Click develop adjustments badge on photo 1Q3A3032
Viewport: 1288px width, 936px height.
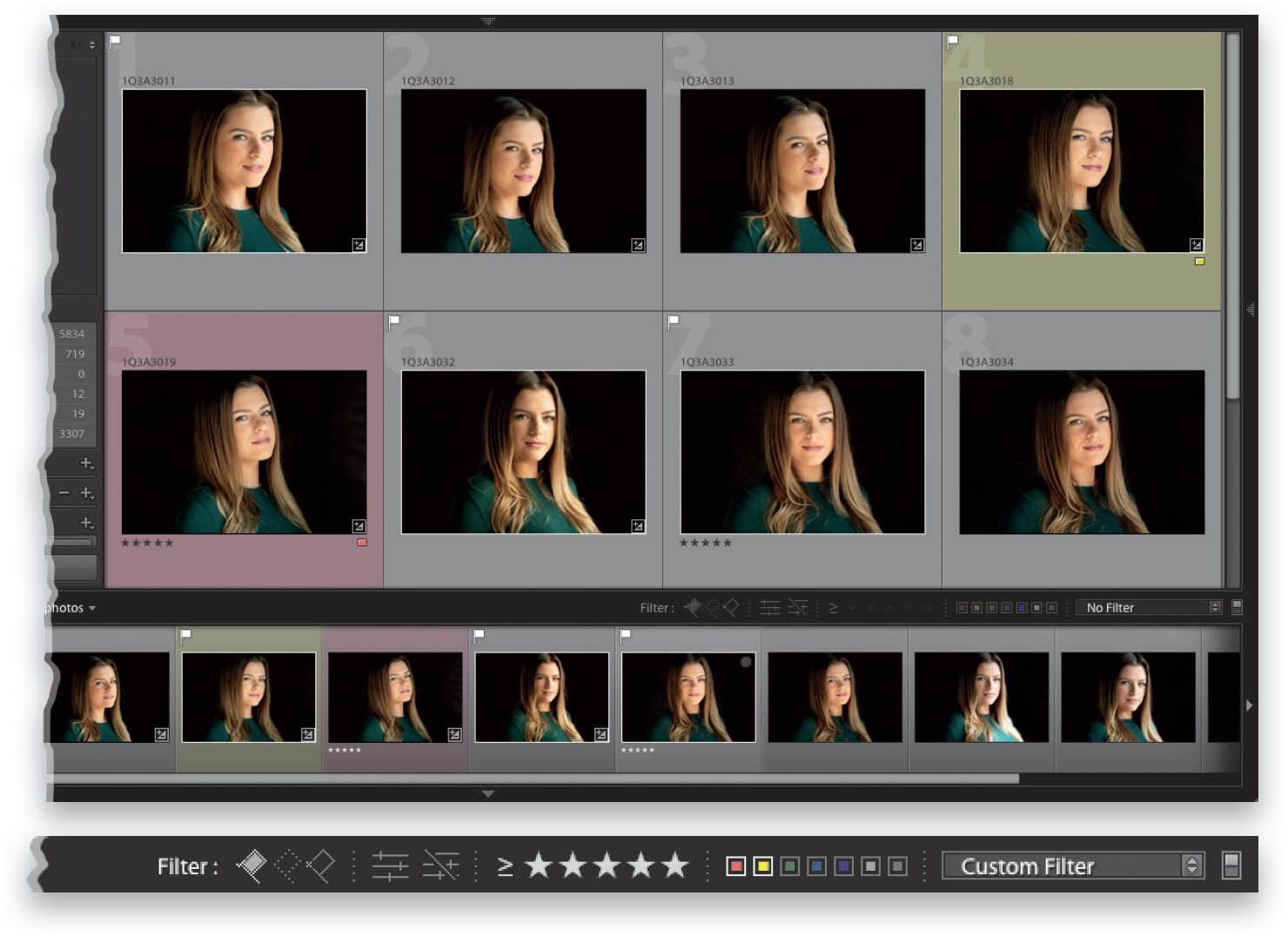[638, 526]
